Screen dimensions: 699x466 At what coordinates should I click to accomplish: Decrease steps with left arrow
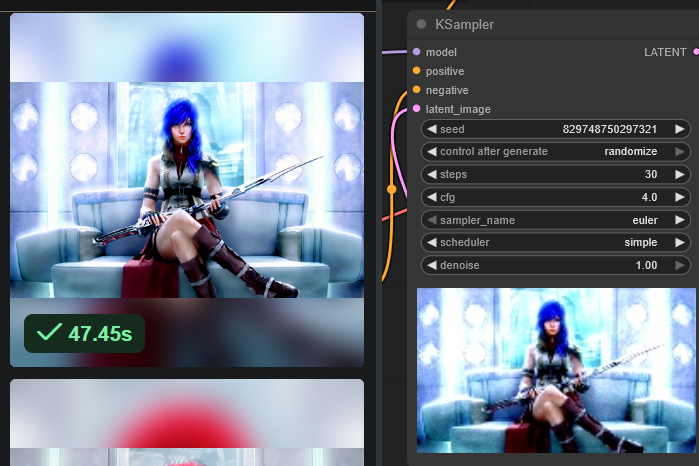click(432, 174)
